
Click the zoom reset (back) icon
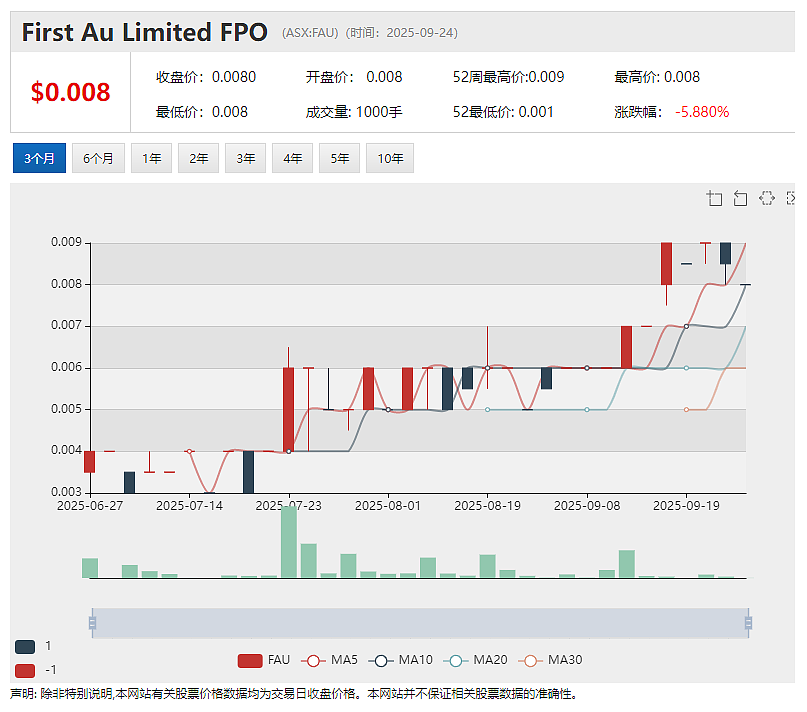click(x=740, y=198)
